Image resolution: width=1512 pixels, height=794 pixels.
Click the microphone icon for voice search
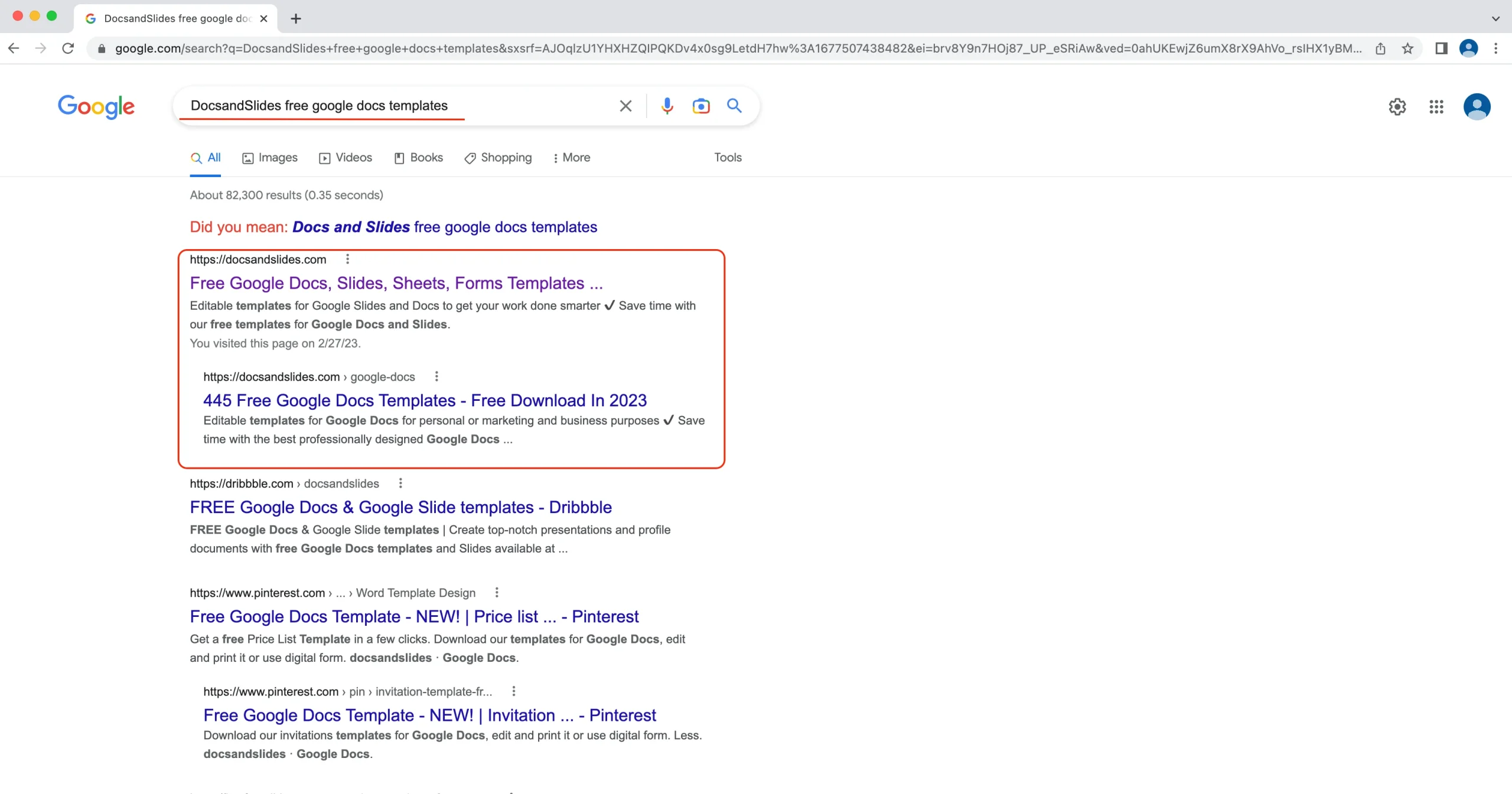(x=666, y=106)
